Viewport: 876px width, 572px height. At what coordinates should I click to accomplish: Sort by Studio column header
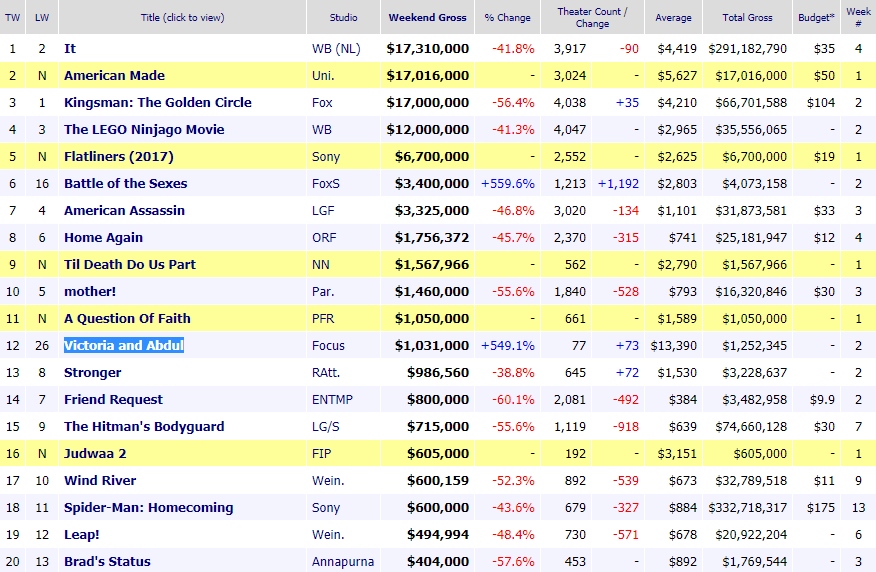(343, 17)
